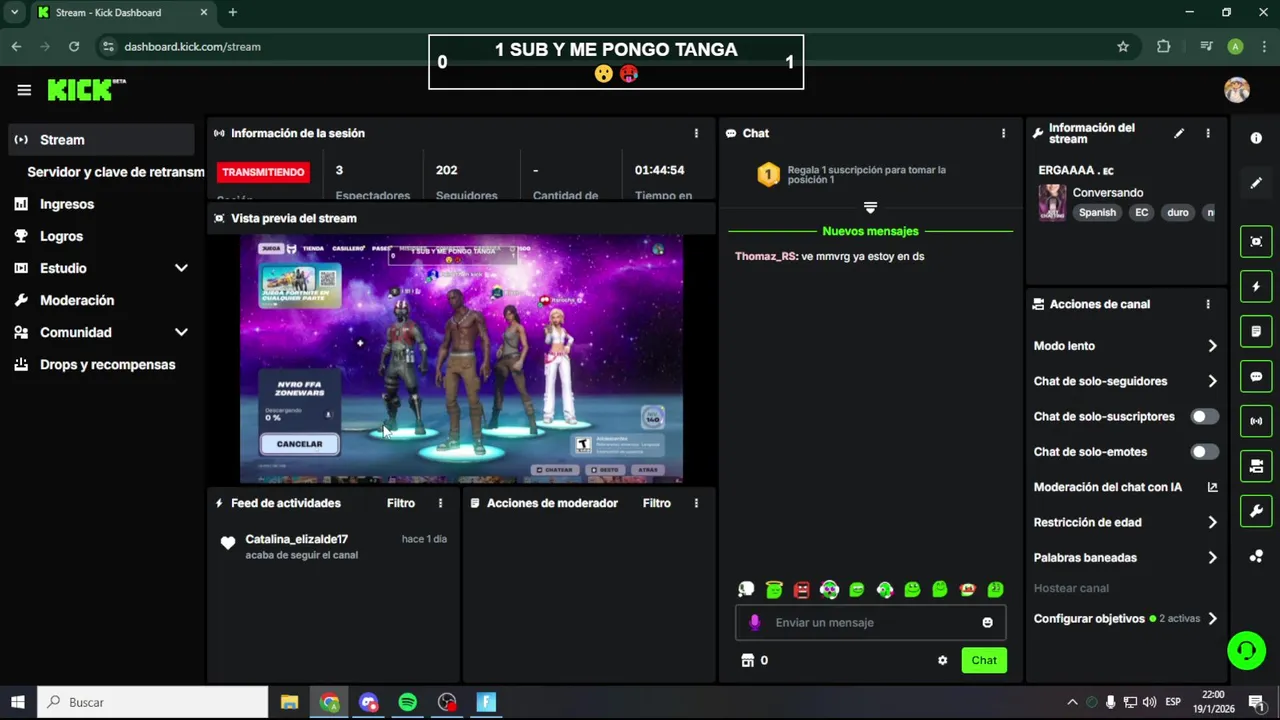Open Acciones de moderador three-dot menu
The height and width of the screenshot is (720, 1280).
coord(696,503)
